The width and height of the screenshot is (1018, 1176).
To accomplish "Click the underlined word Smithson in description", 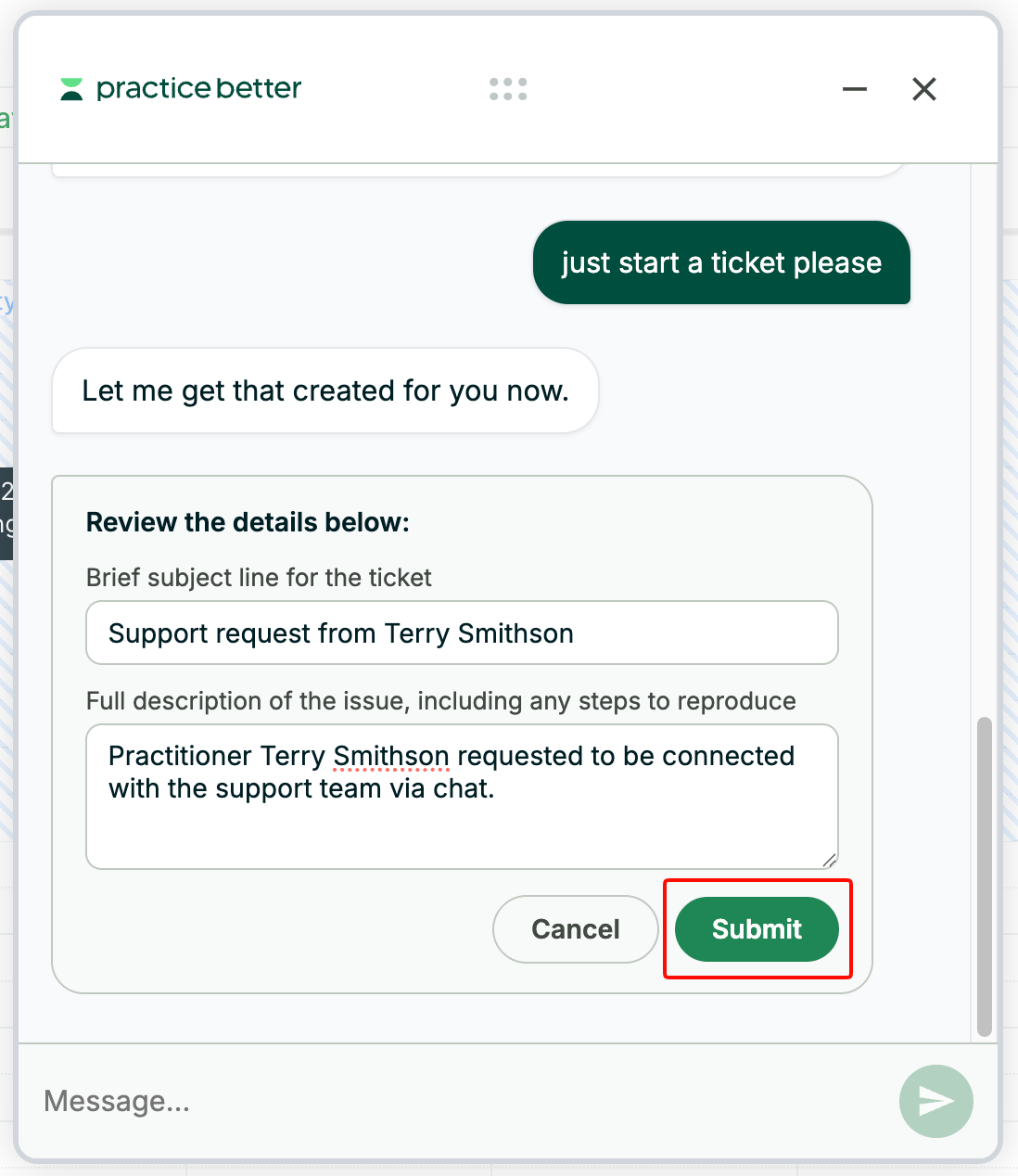I will coord(391,756).
